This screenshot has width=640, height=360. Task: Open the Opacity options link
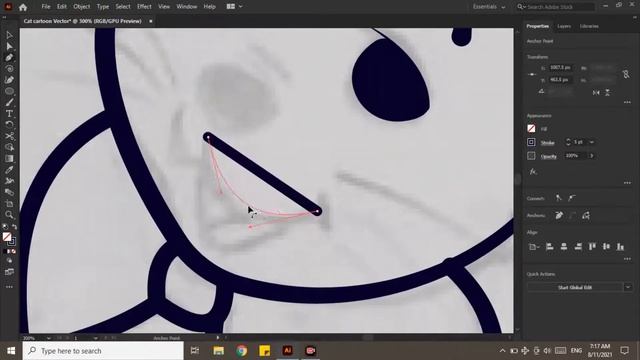[549, 156]
